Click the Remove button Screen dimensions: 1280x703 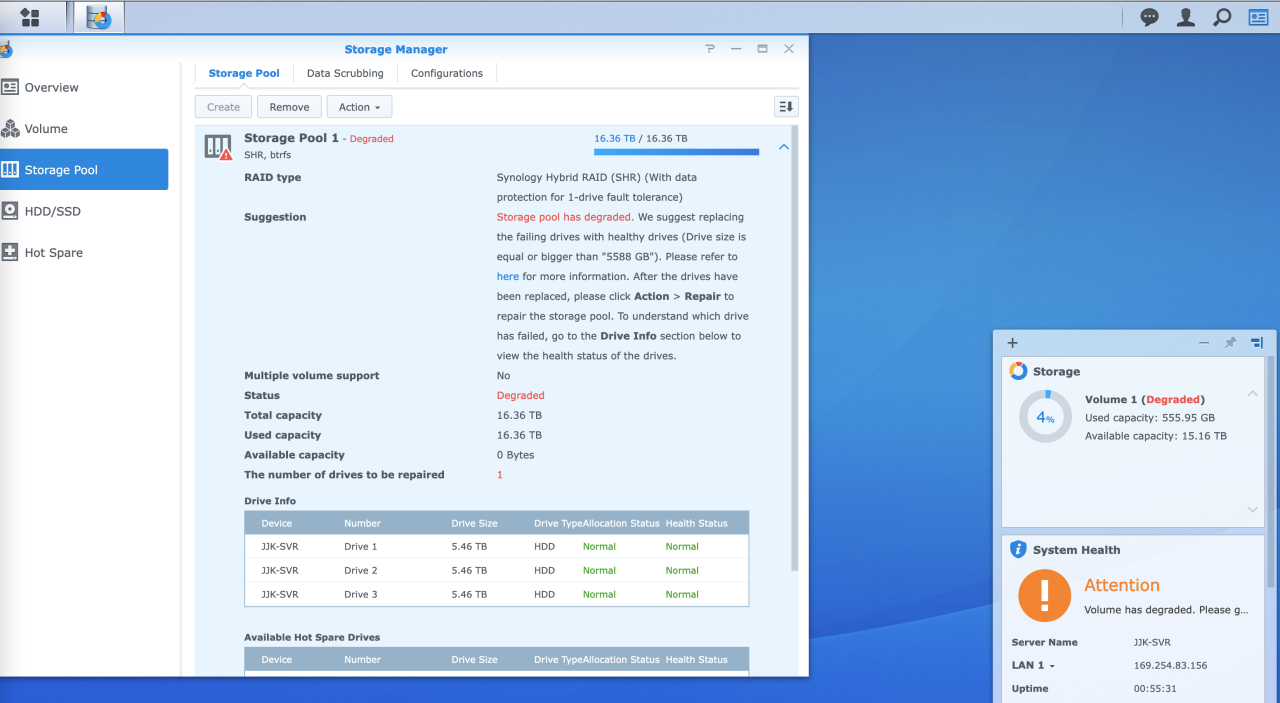point(289,107)
